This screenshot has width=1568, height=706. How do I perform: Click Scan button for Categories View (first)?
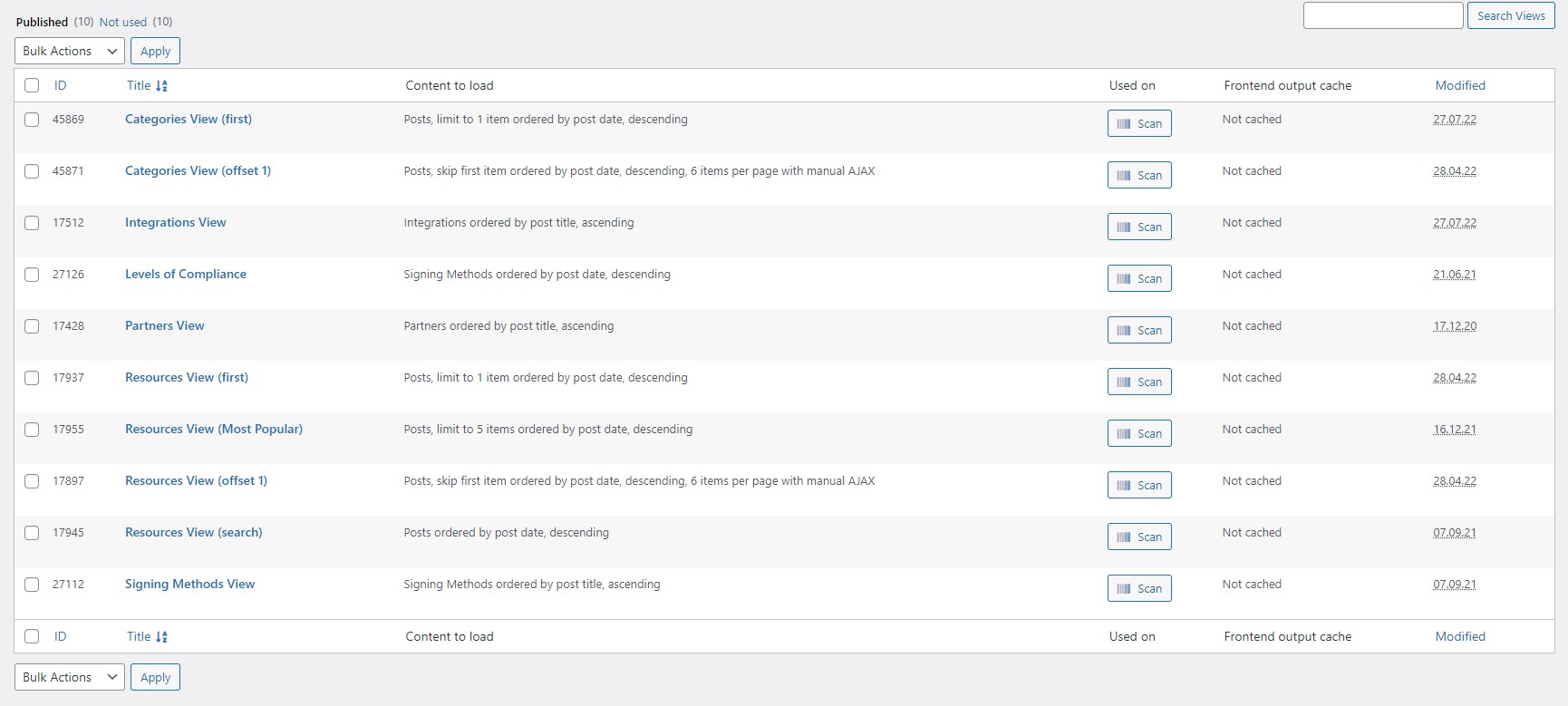point(1139,123)
